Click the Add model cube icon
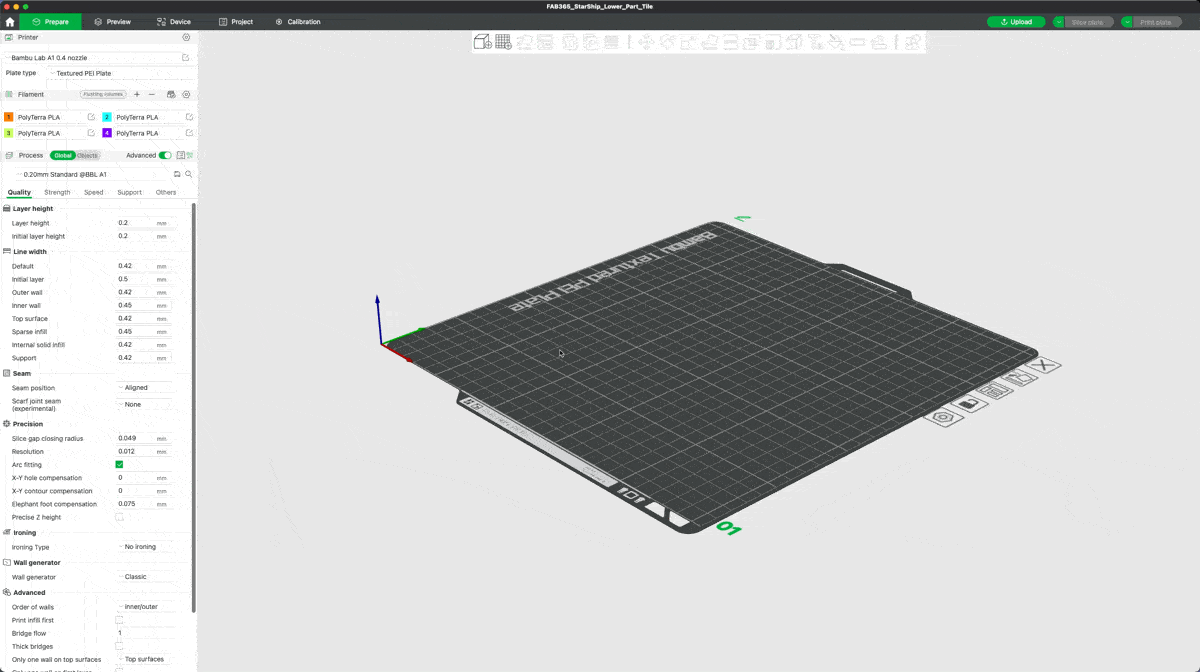Viewport: 1200px width, 672px height. pos(482,42)
